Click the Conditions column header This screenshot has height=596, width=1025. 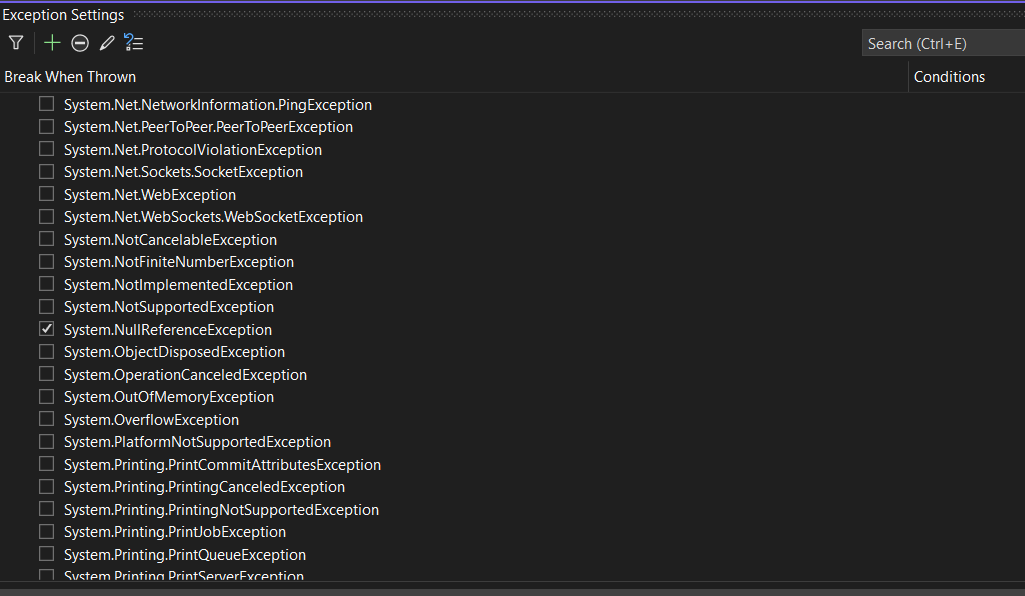[x=949, y=77]
